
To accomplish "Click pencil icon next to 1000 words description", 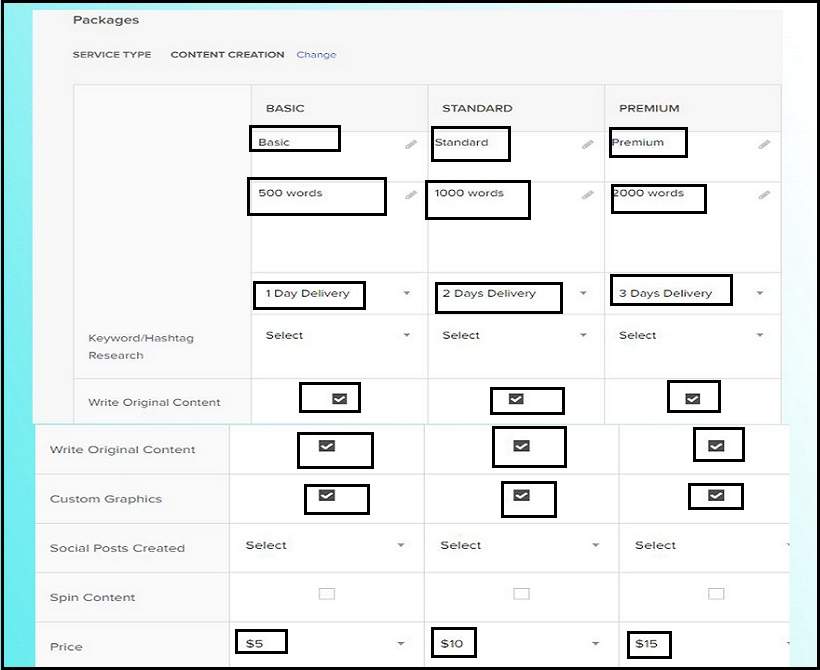I will [587, 195].
